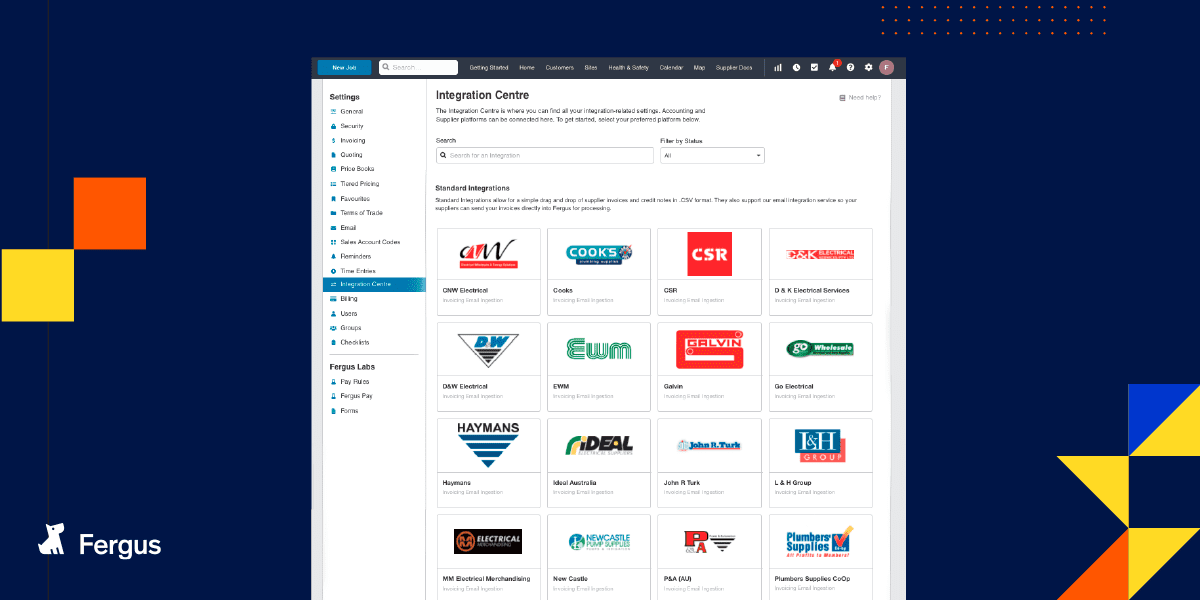
Task: Select the EWM integration logo
Action: (599, 350)
